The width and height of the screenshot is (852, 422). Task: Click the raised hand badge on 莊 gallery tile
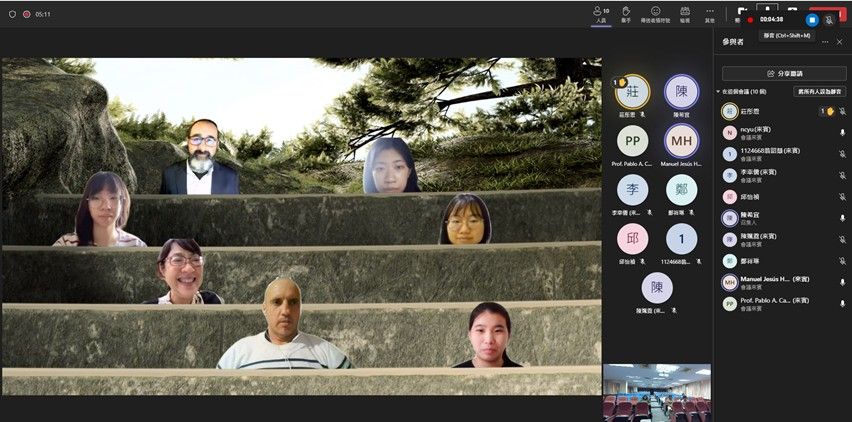point(621,82)
